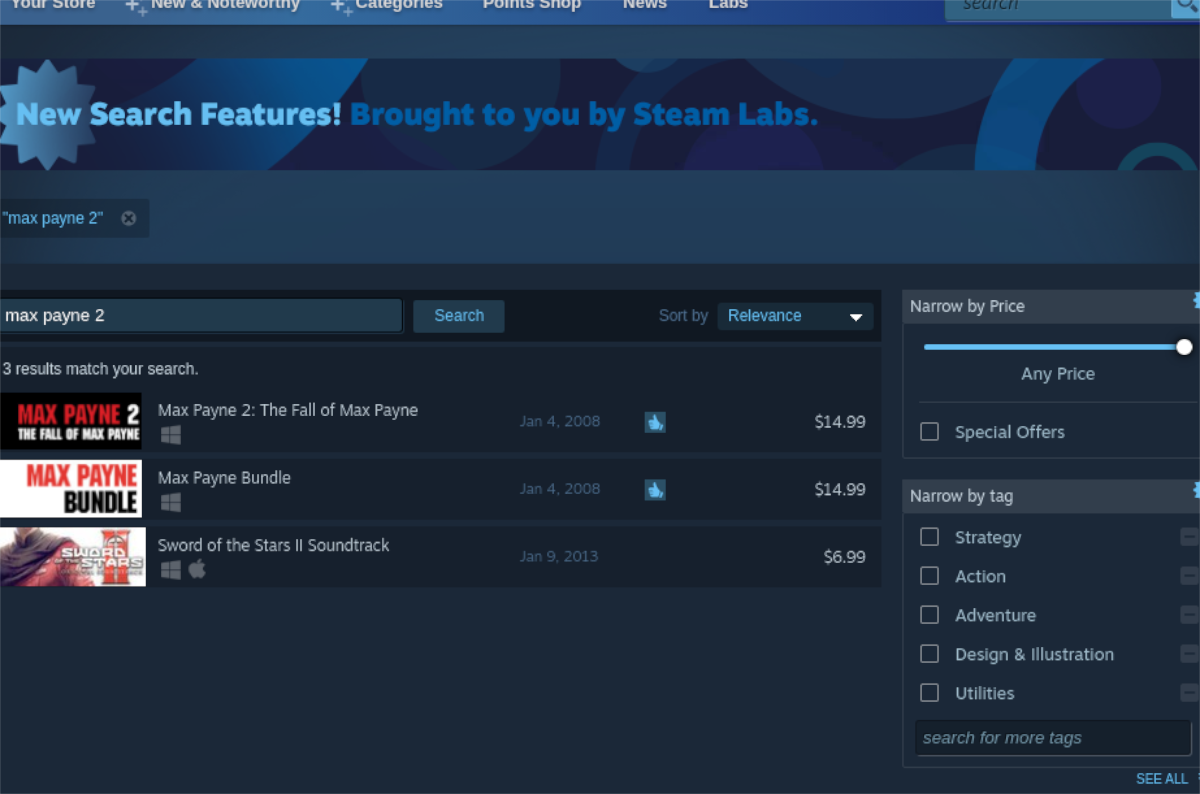Exclude the Action tag with minus button
Image resolution: width=1200 pixels, height=794 pixels.
point(1189,576)
